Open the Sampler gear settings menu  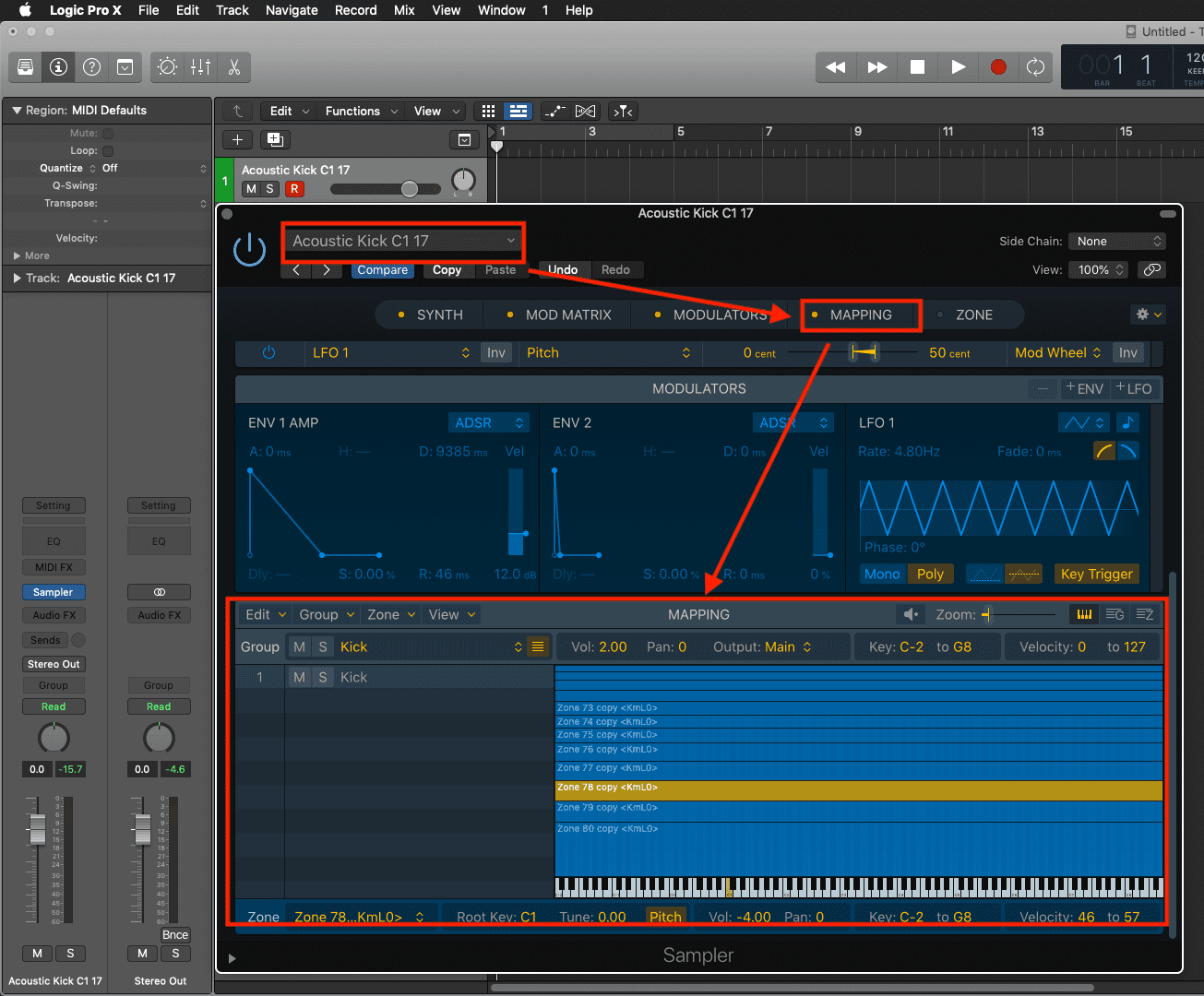point(1149,314)
